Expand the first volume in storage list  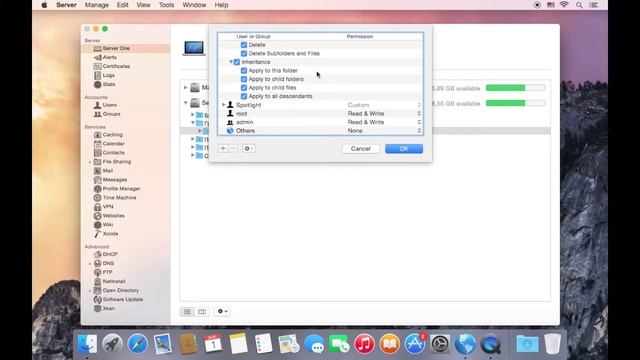pos(186,87)
